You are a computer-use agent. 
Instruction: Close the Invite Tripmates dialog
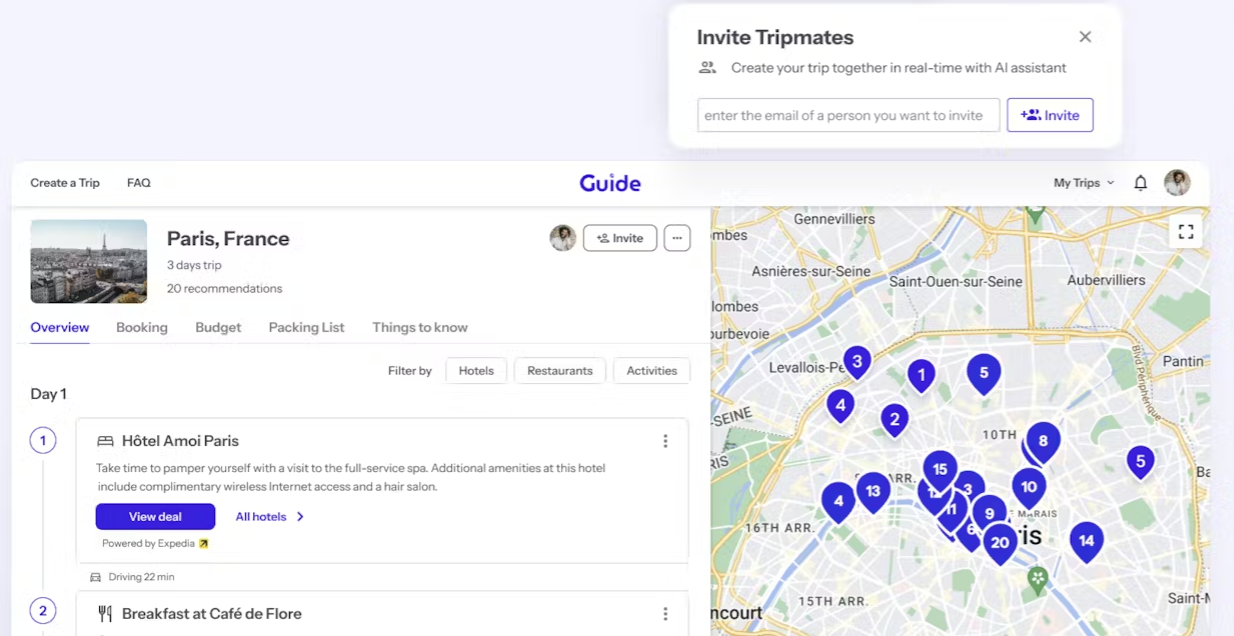1085,37
